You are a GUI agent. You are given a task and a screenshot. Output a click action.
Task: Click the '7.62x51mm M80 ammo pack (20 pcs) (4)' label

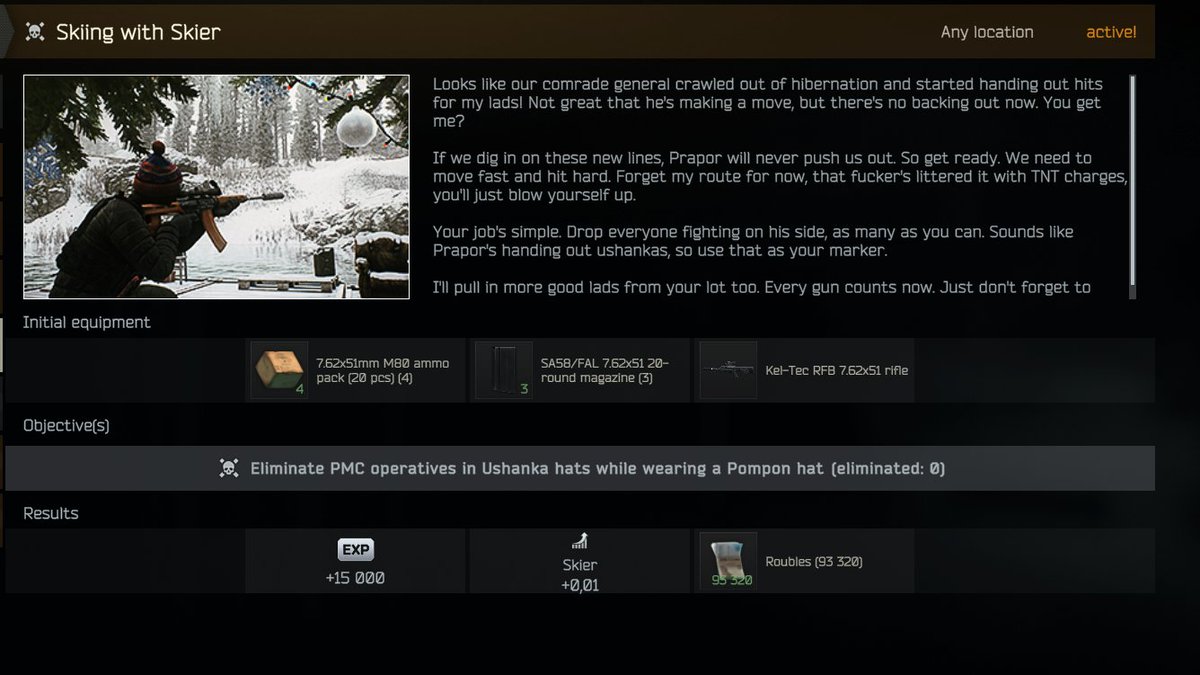pos(383,371)
